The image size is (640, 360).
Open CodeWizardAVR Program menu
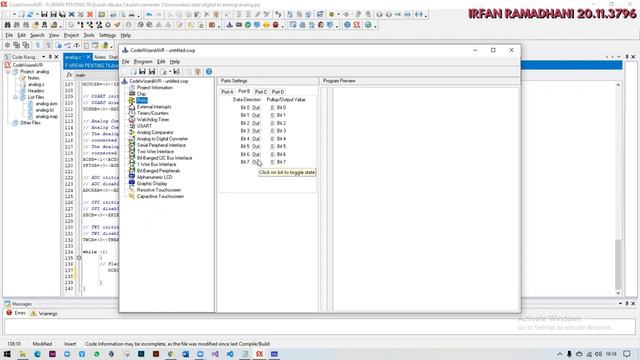(143, 62)
